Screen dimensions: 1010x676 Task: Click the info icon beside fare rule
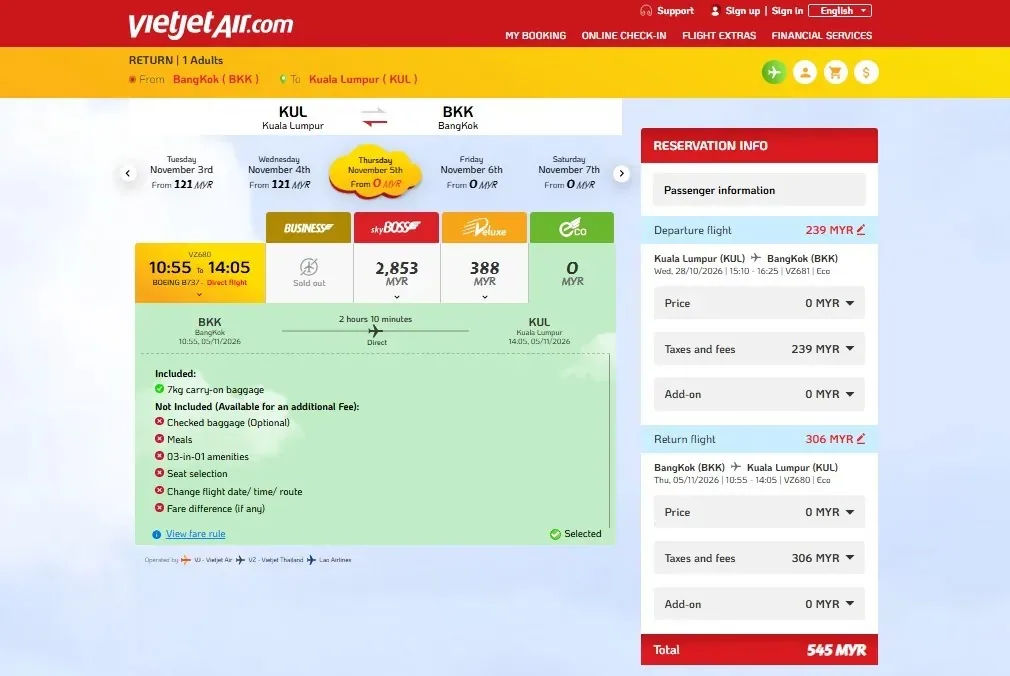coord(157,534)
